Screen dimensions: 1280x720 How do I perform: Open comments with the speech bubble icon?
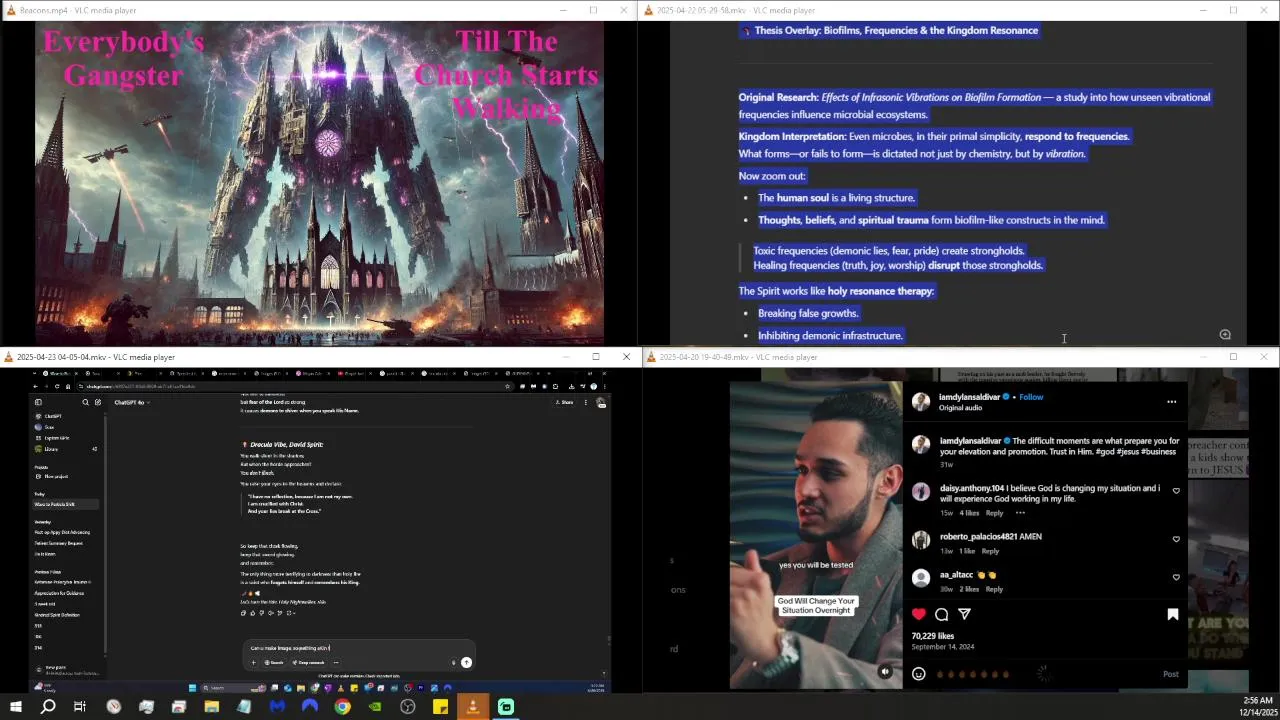942,614
